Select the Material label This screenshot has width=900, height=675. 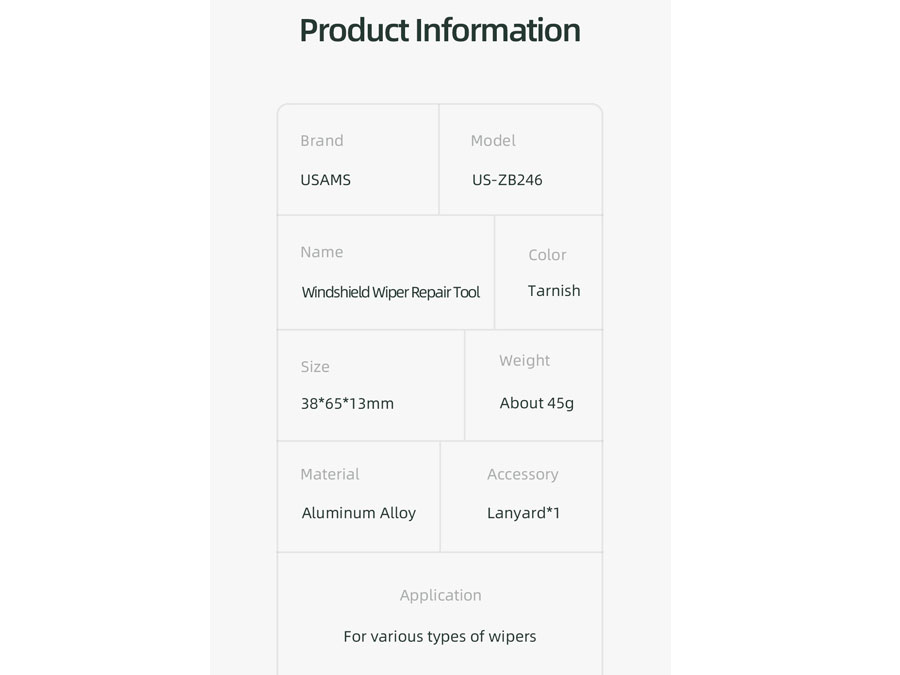[329, 474]
